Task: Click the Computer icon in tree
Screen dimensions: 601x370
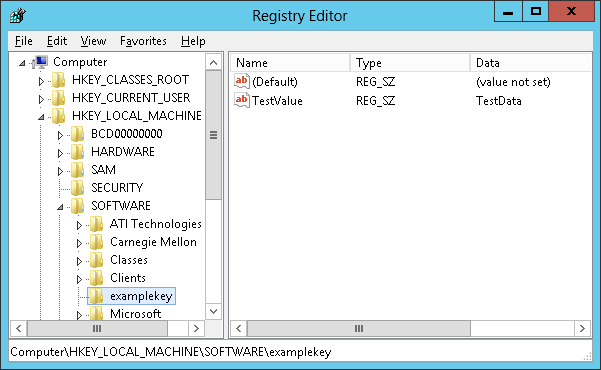Action: pos(40,62)
